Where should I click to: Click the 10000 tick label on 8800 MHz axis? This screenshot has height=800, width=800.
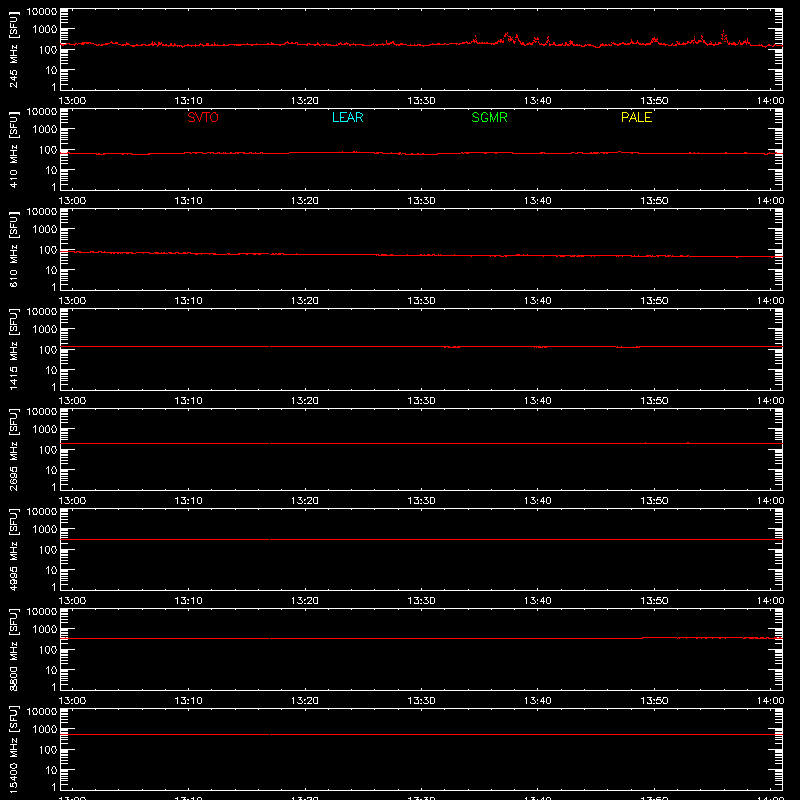(x=42, y=612)
